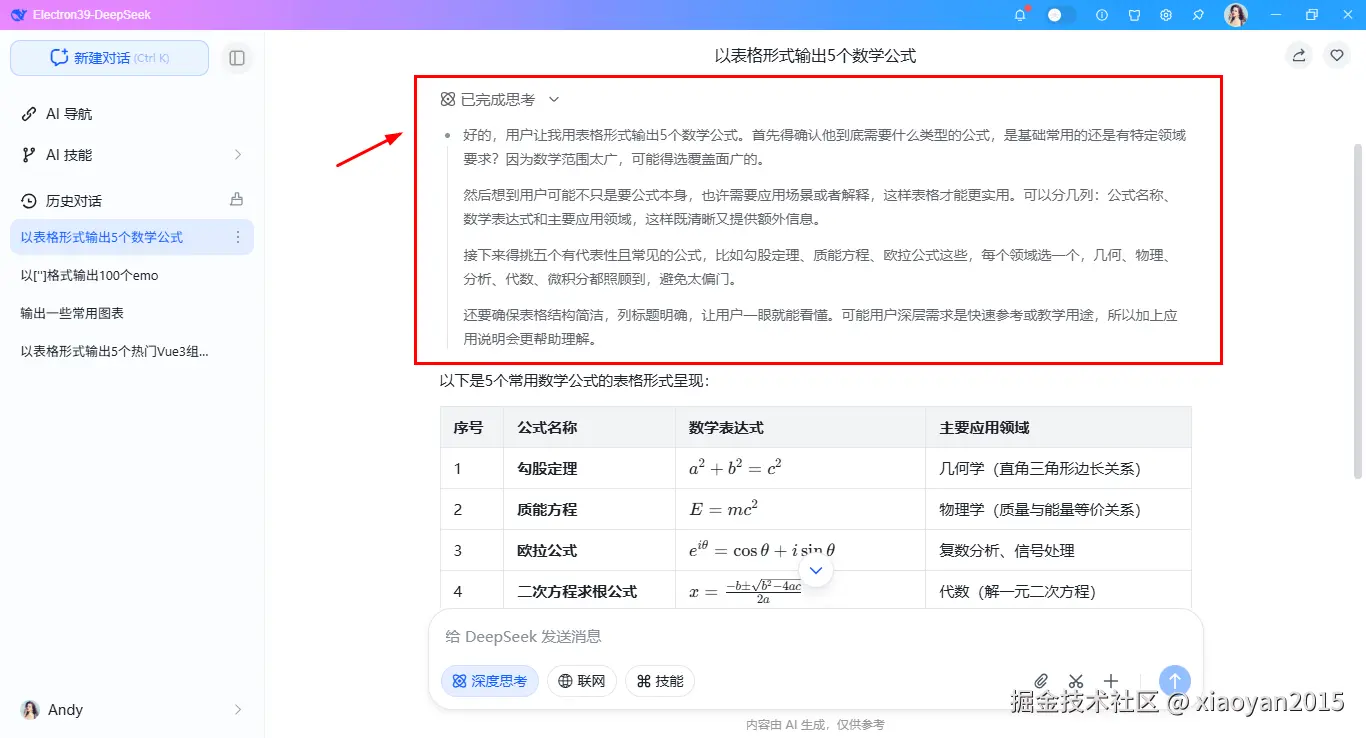Collapse the sidebar with the panel icon

pos(237,58)
